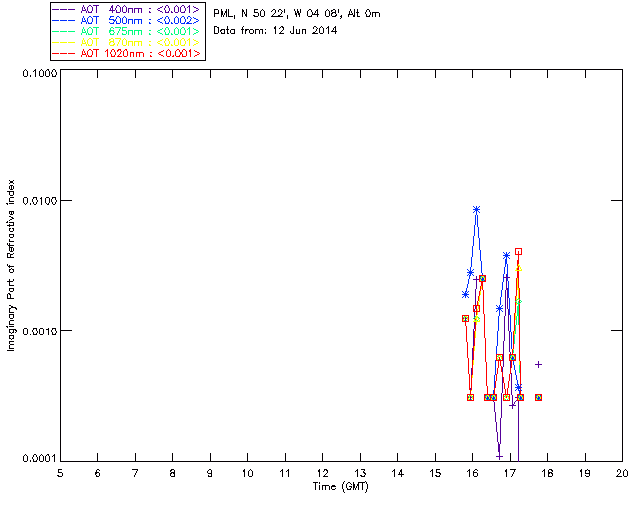Click the purple dashed line sample in legend
This screenshot has height=512, width=640.
64,9
